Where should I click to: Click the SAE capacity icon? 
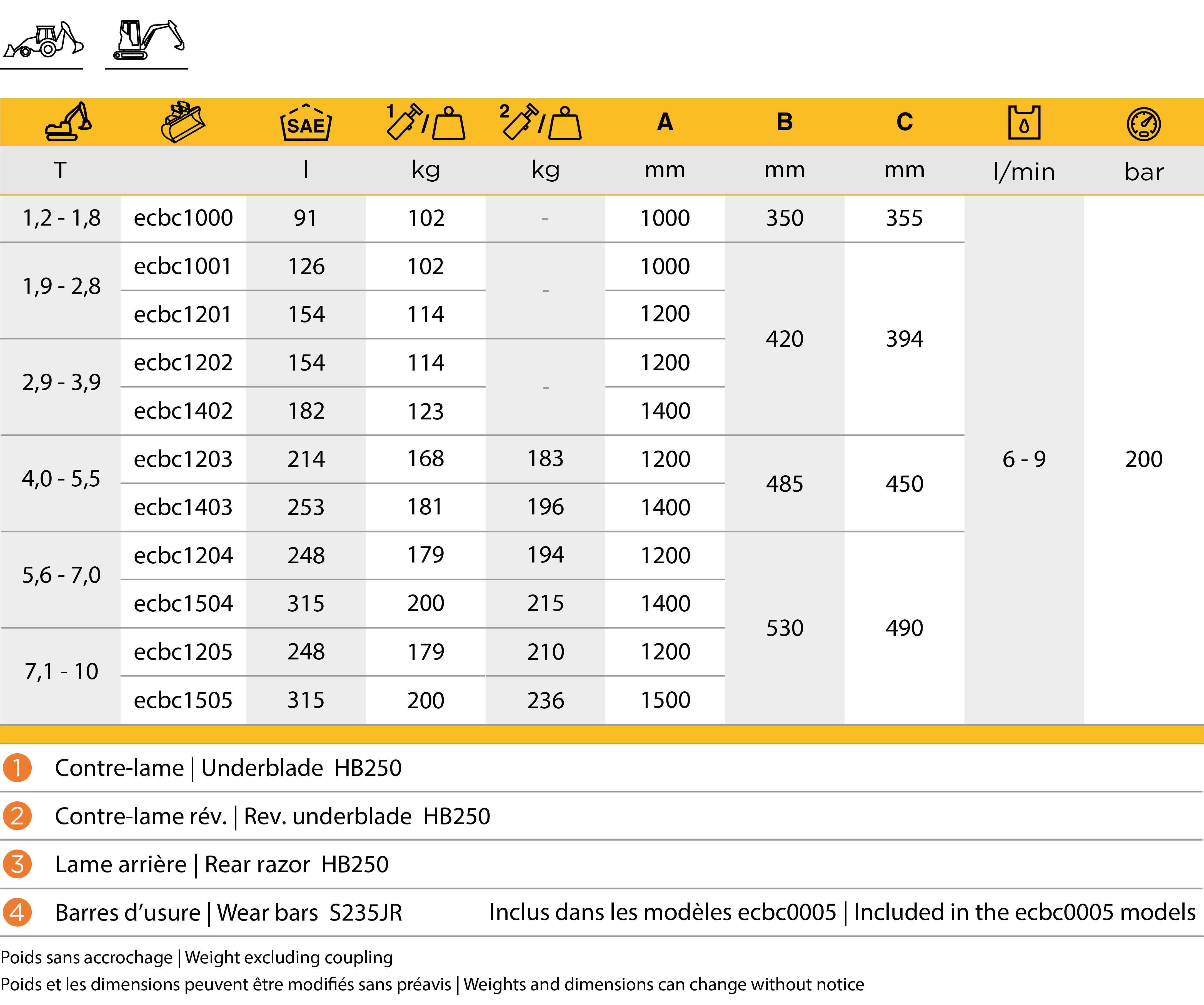coord(306,122)
